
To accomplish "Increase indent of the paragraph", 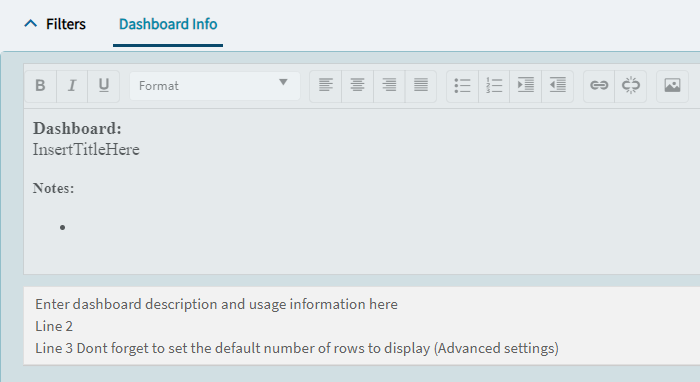I will pyautogui.click(x=526, y=86).
